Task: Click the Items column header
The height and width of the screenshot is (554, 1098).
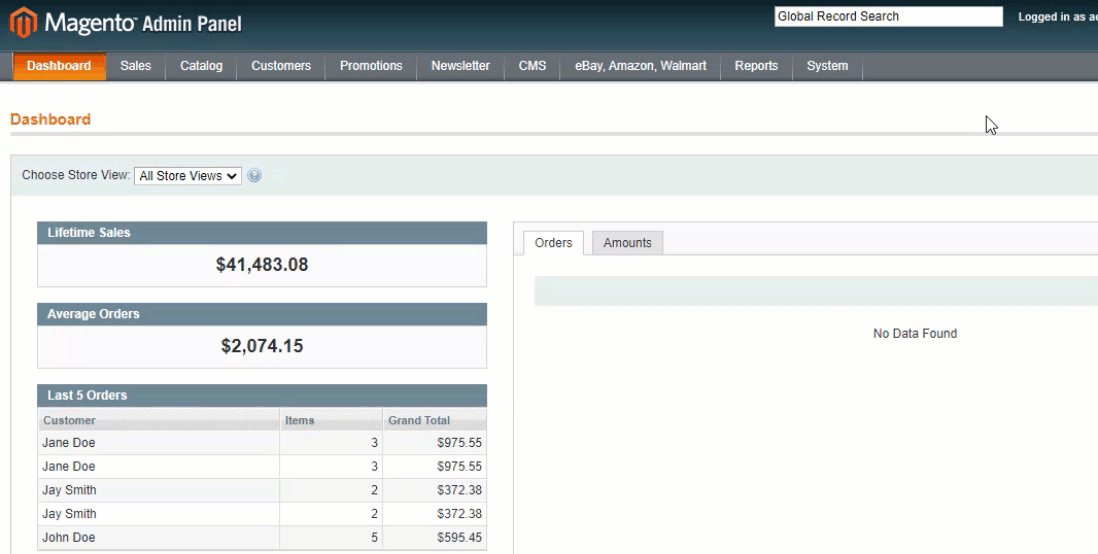Action: 331,420
